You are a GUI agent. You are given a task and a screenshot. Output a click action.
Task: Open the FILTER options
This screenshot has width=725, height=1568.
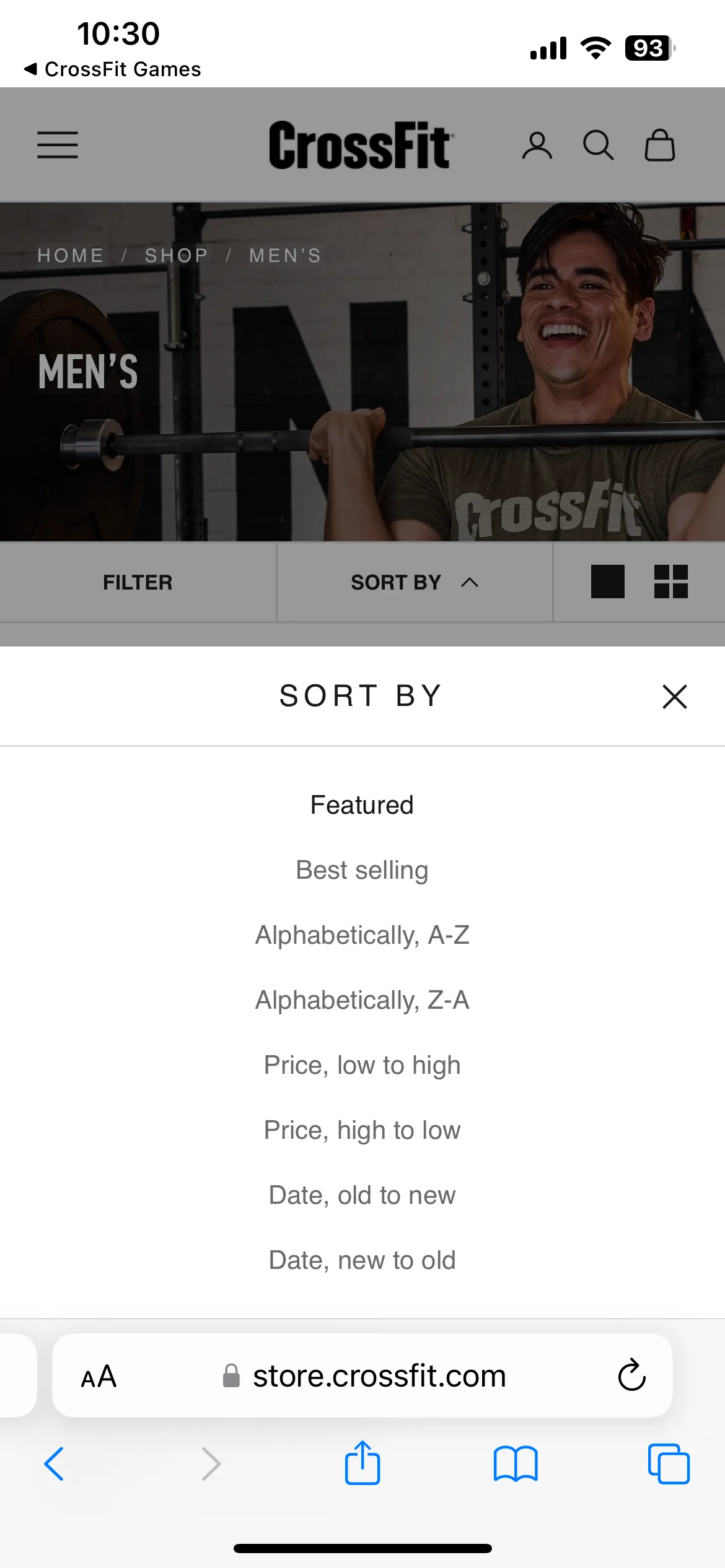pyautogui.click(x=138, y=582)
